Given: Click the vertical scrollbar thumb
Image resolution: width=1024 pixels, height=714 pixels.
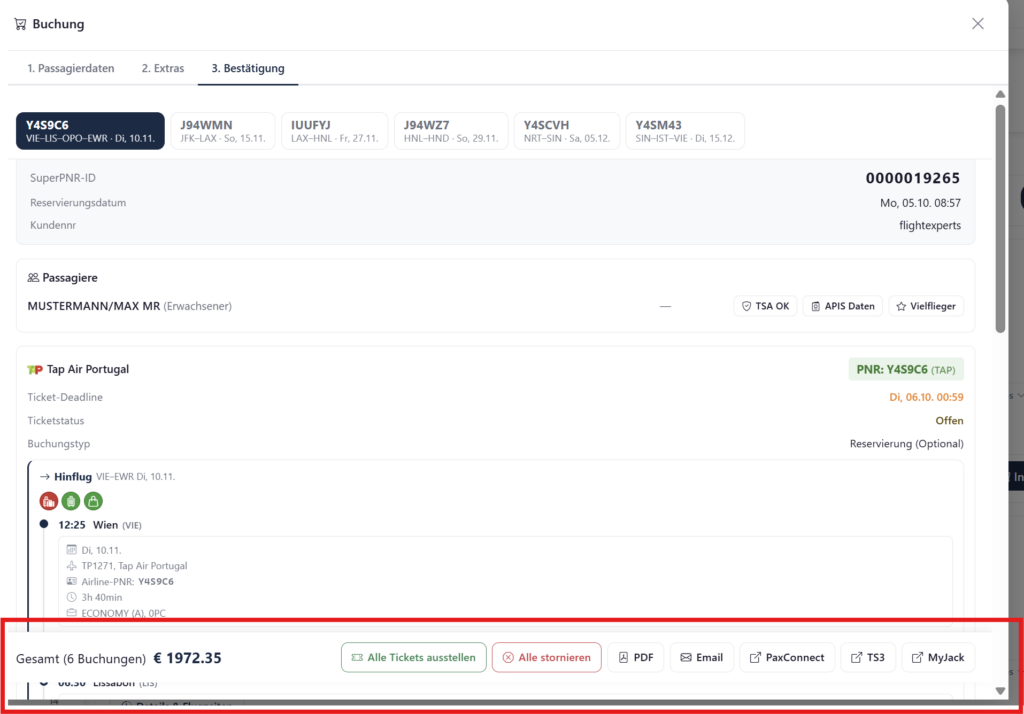Looking at the screenshot, I should [1000, 219].
